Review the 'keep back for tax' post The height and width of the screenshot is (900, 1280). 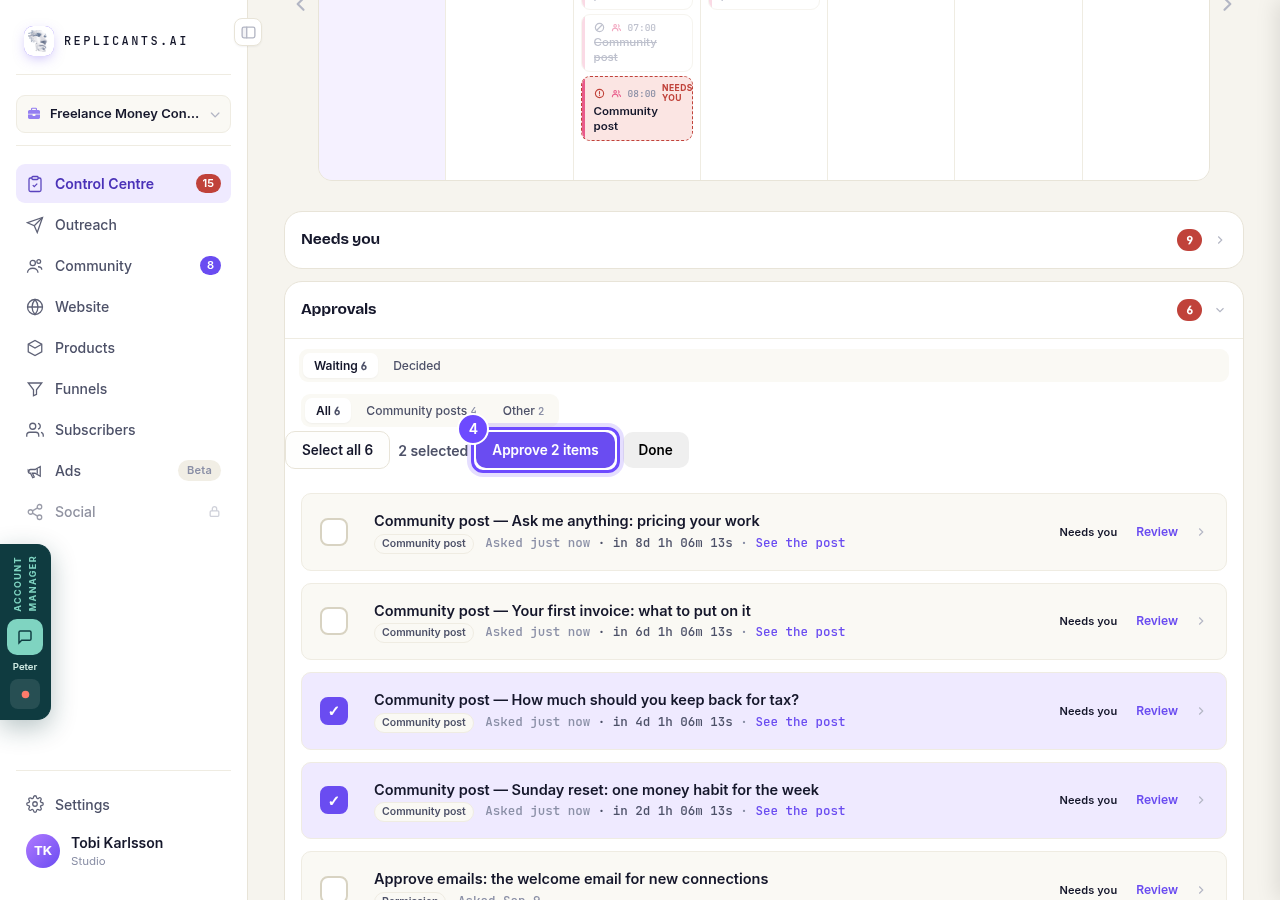[x=1157, y=711]
